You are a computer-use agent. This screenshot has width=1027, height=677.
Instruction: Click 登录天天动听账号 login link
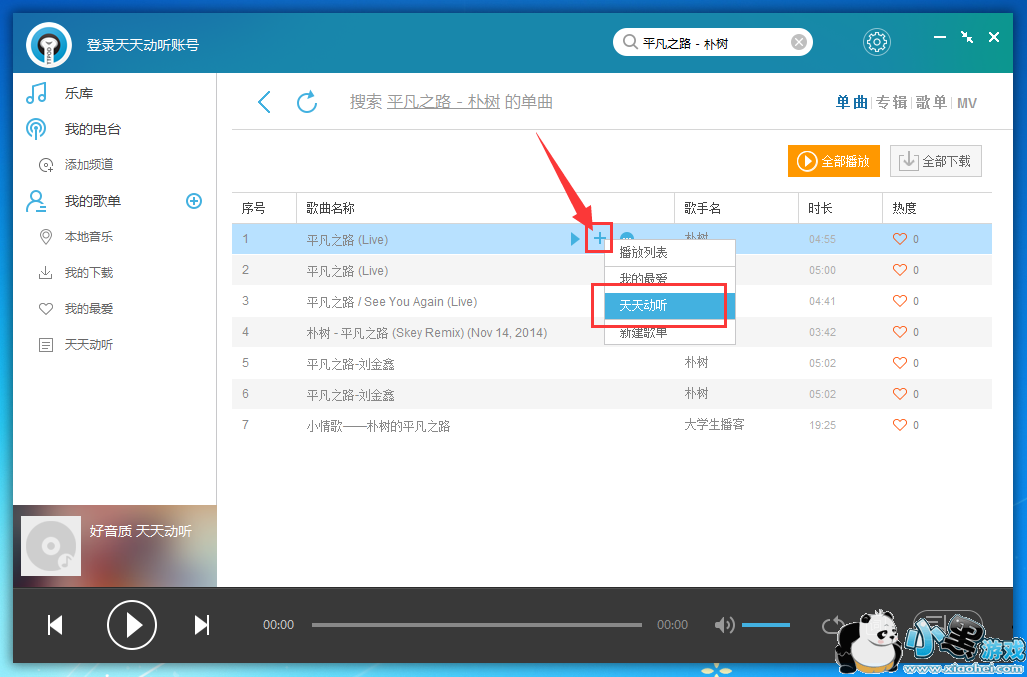tap(143, 45)
